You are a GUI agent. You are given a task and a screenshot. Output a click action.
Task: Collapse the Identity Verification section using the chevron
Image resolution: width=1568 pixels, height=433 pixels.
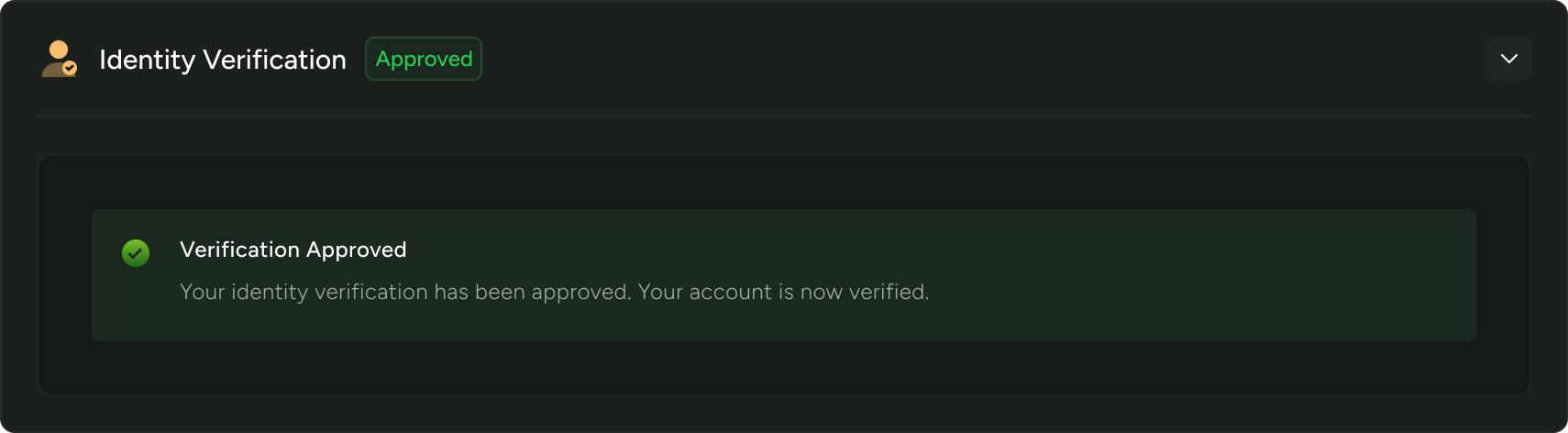tap(1508, 59)
